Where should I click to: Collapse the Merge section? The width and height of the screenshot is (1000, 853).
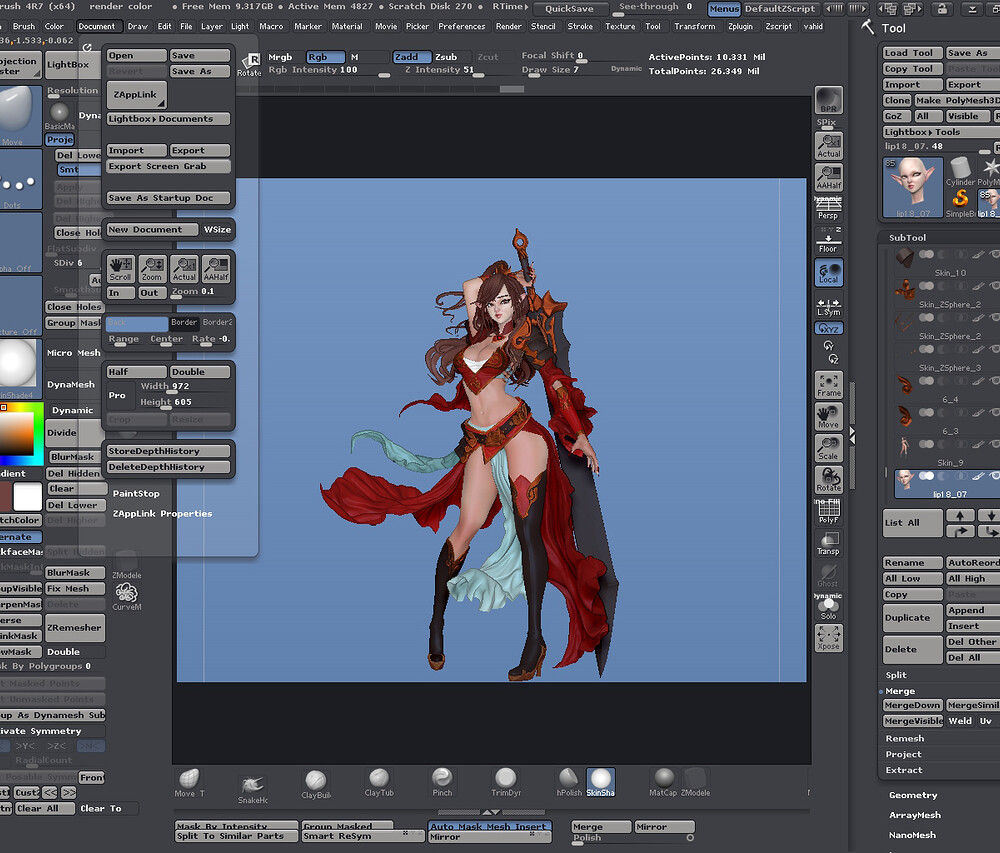click(900, 691)
